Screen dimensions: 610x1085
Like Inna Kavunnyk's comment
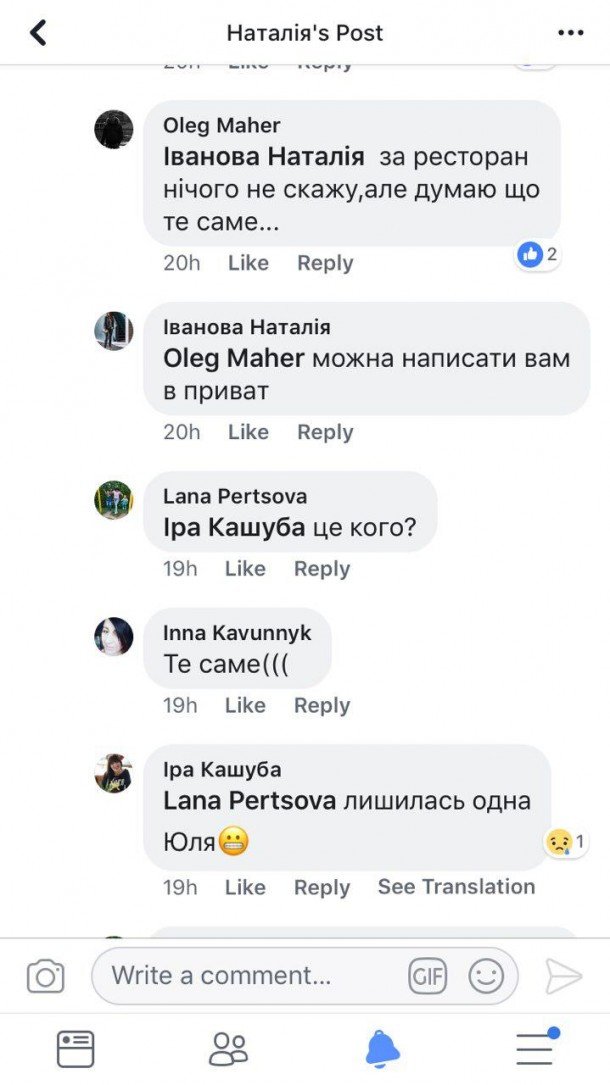coord(245,705)
